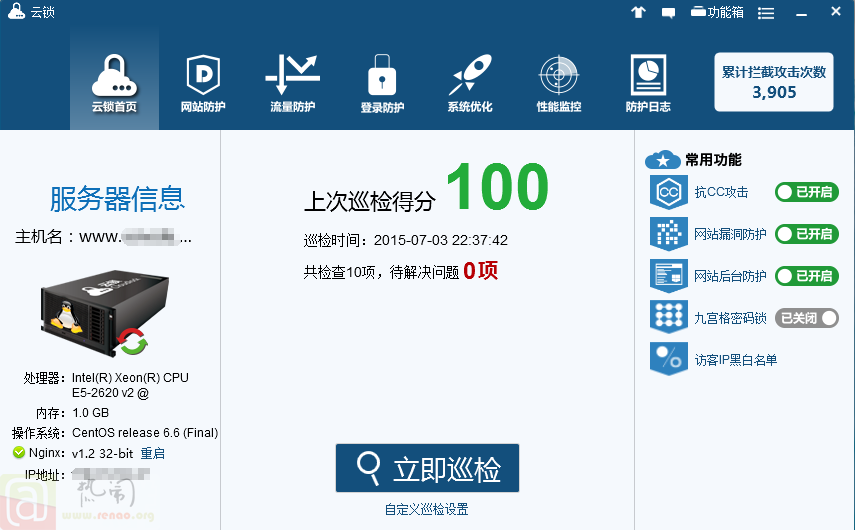Open 抗CC攻击 settings label
The width and height of the screenshot is (855, 530).
click(x=721, y=192)
